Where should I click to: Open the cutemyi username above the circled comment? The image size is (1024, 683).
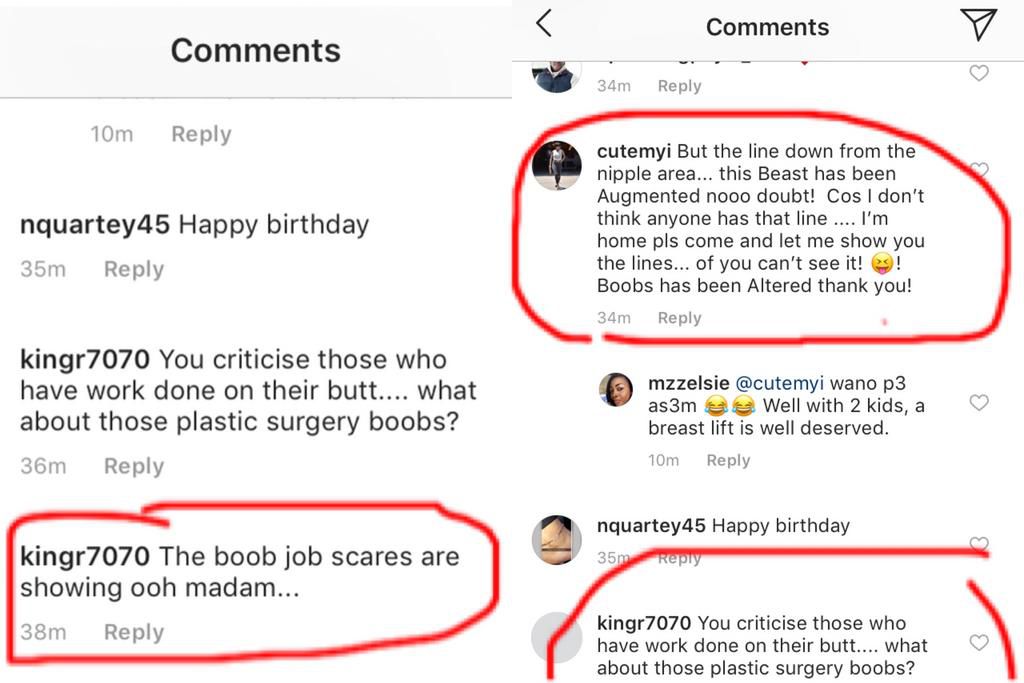(x=634, y=152)
